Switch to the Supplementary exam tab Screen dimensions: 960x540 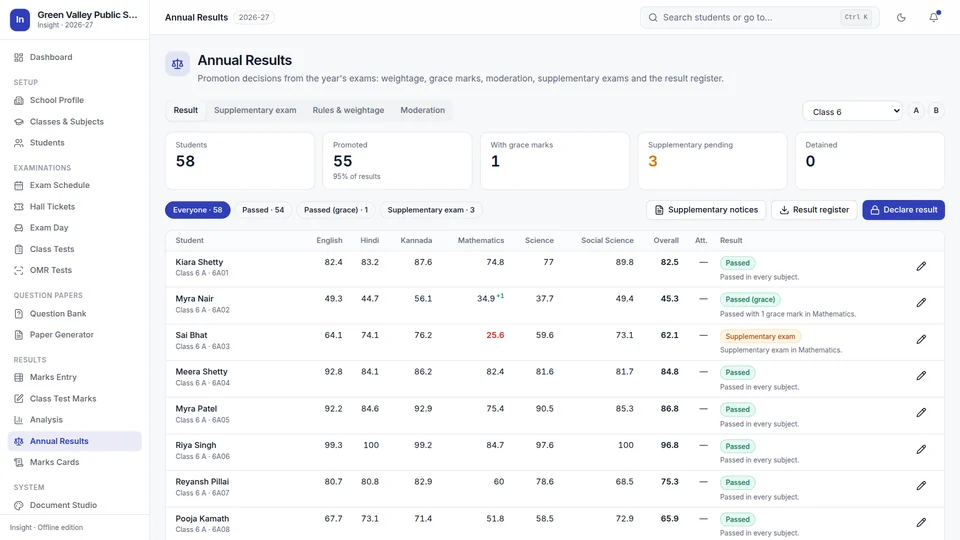(x=255, y=110)
